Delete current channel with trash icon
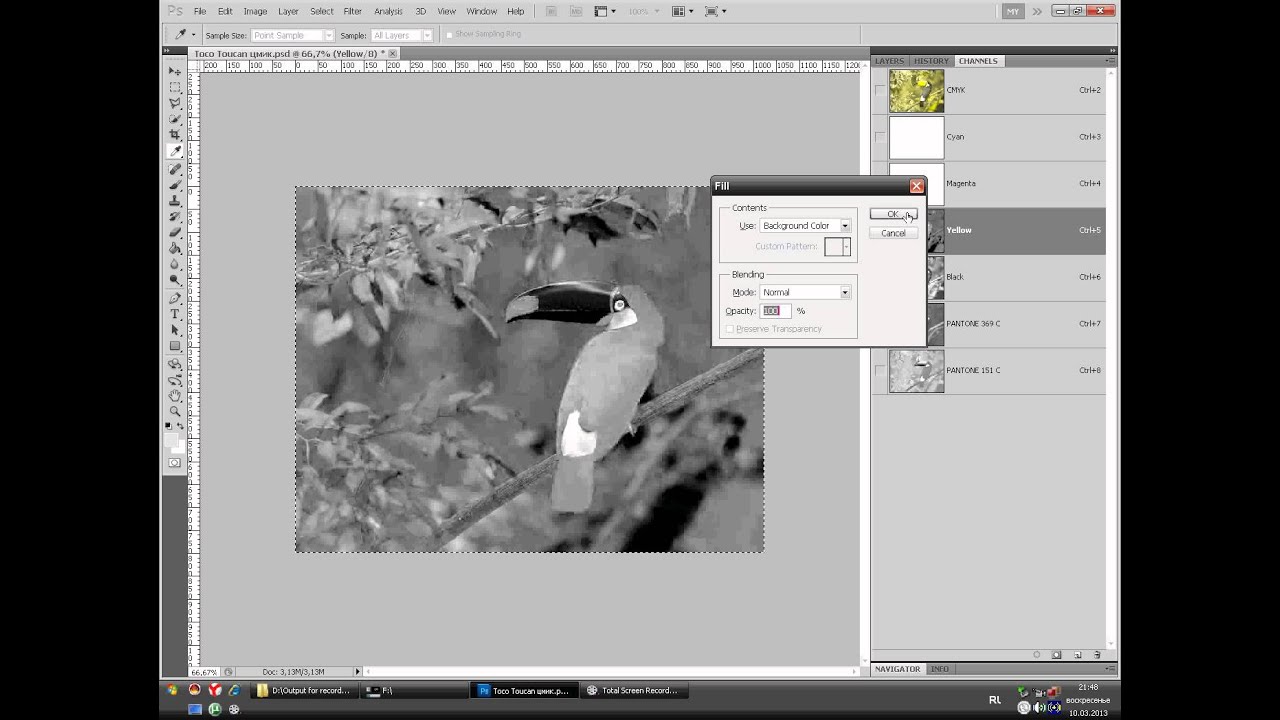Image resolution: width=1280 pixels, height=720 pixels. [x=1097, y=655]
